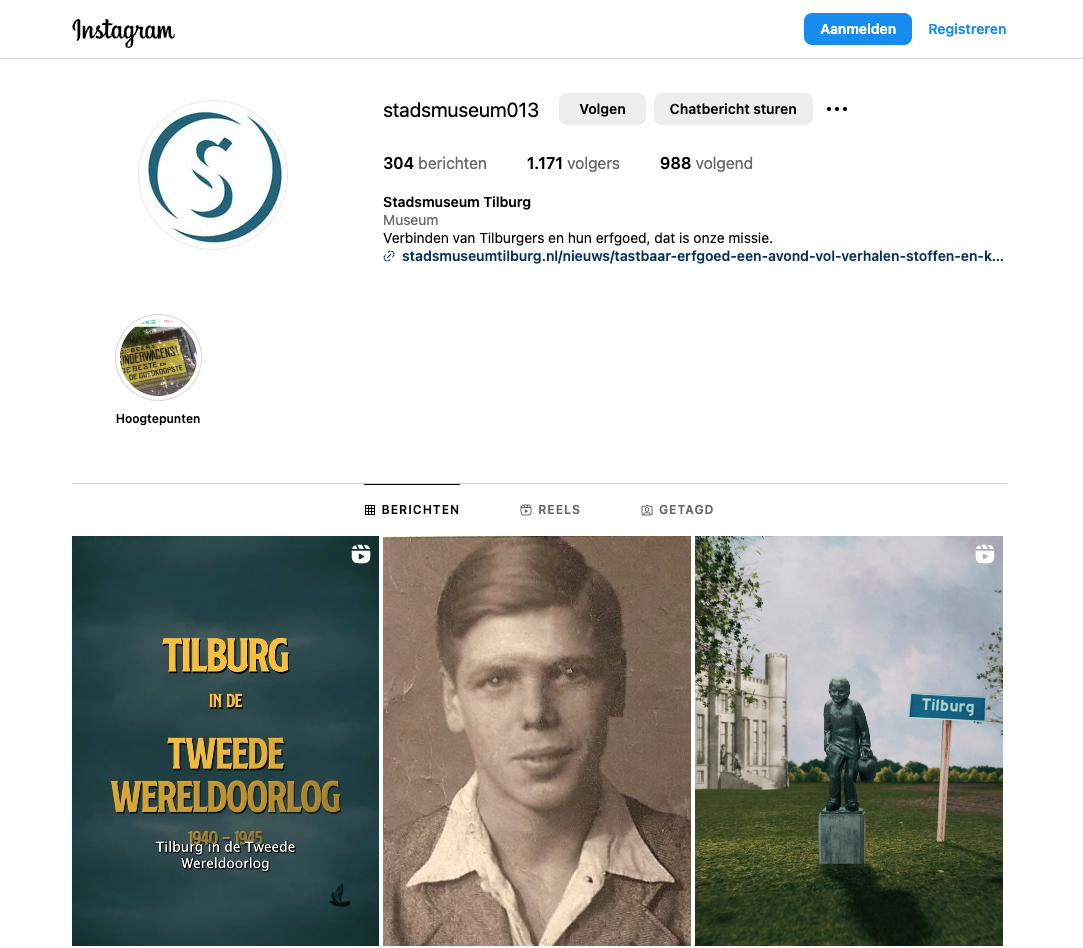Click reel icon on Tilburg statue post

[984, 554]
